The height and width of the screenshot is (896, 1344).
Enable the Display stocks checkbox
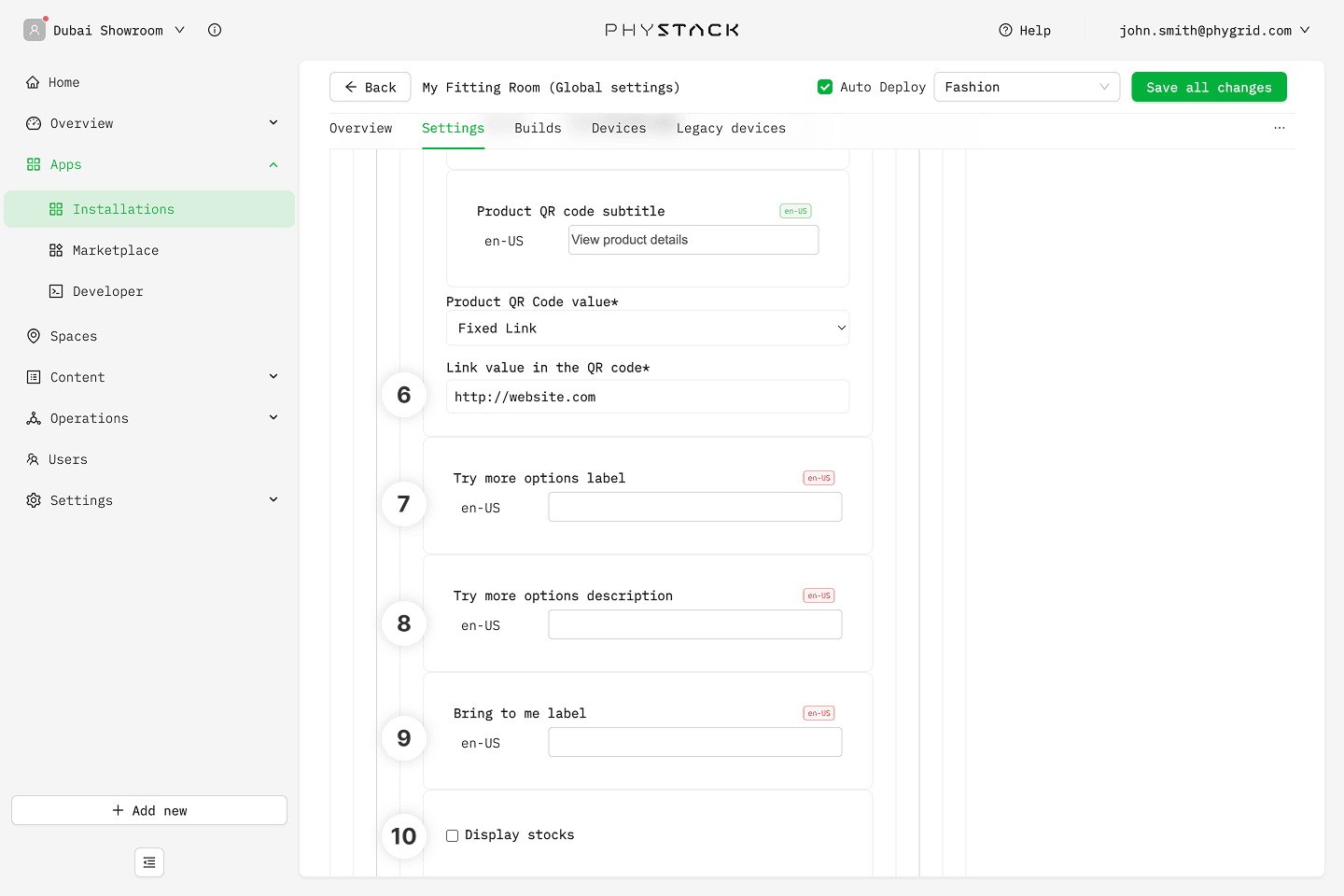452,835
